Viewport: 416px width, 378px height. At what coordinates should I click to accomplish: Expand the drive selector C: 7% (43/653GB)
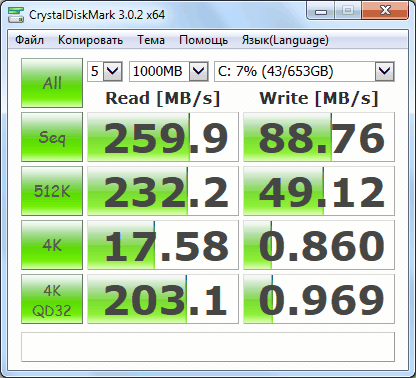304,71
